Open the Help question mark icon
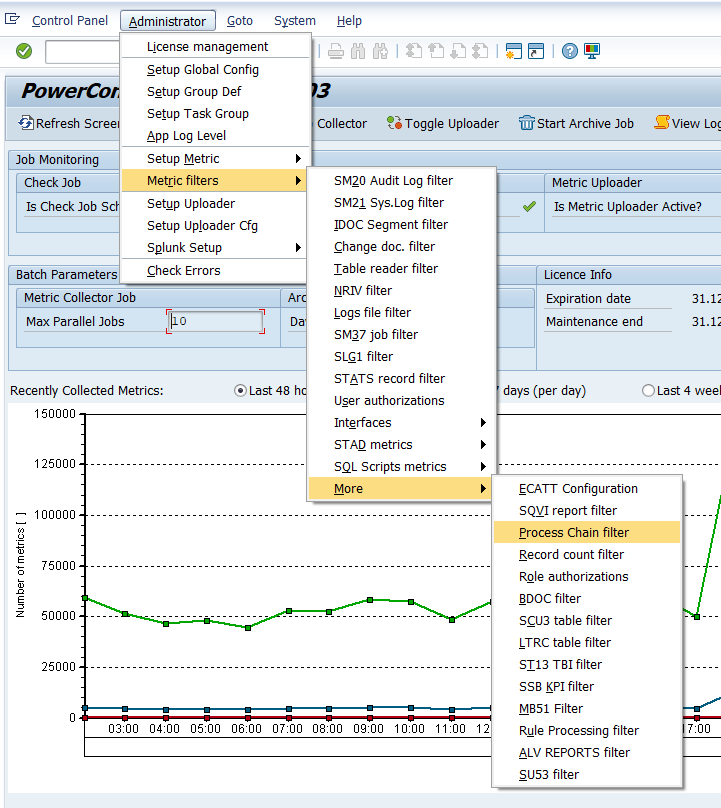Image resolution: width=721 pixels, height=808 pixels. pyautogui.click(x=569, y=51)
